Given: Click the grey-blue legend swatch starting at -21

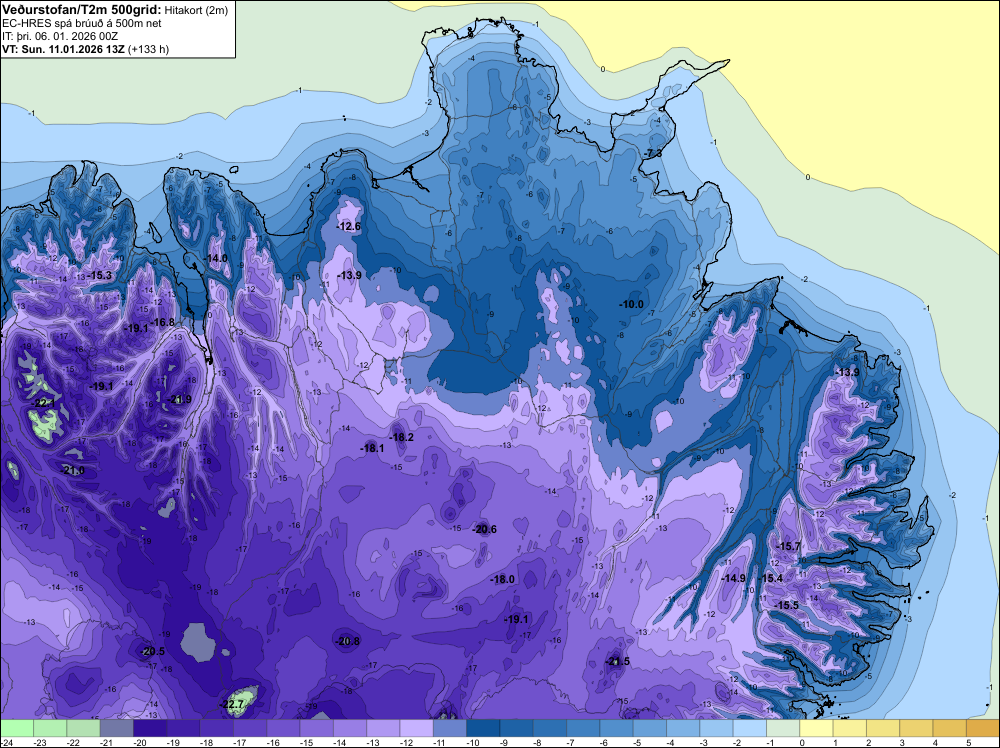Looking at the screenshot, I should pyautogui.click(x=117, y=728).
